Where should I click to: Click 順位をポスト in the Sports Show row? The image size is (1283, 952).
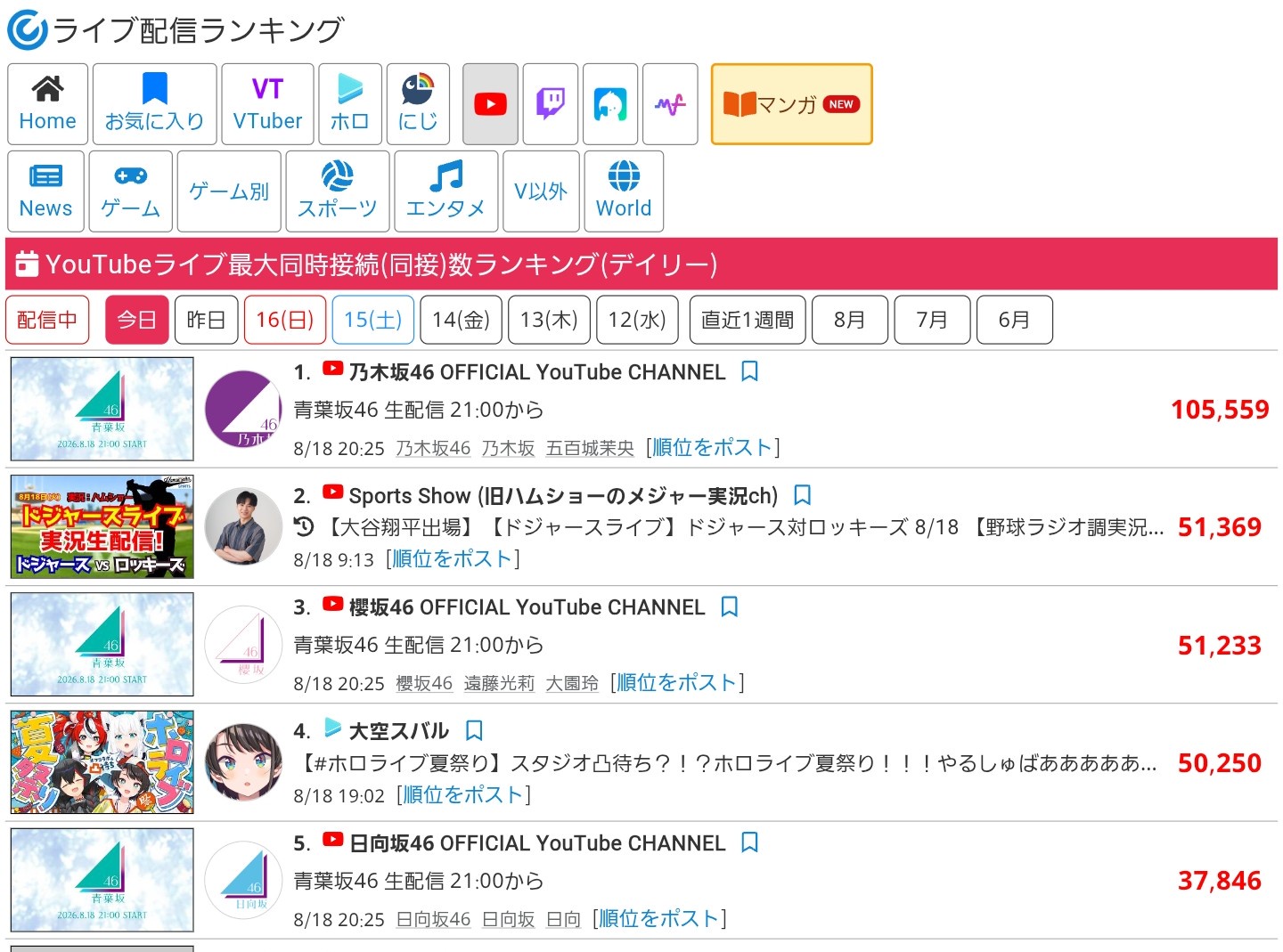[453, 559]
